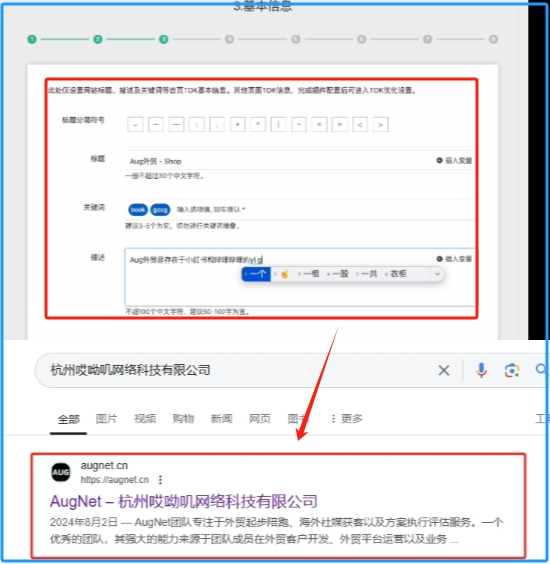550x564 pixels.
Task: Go to step 4 in progress indicator
Action: (229, 39)
